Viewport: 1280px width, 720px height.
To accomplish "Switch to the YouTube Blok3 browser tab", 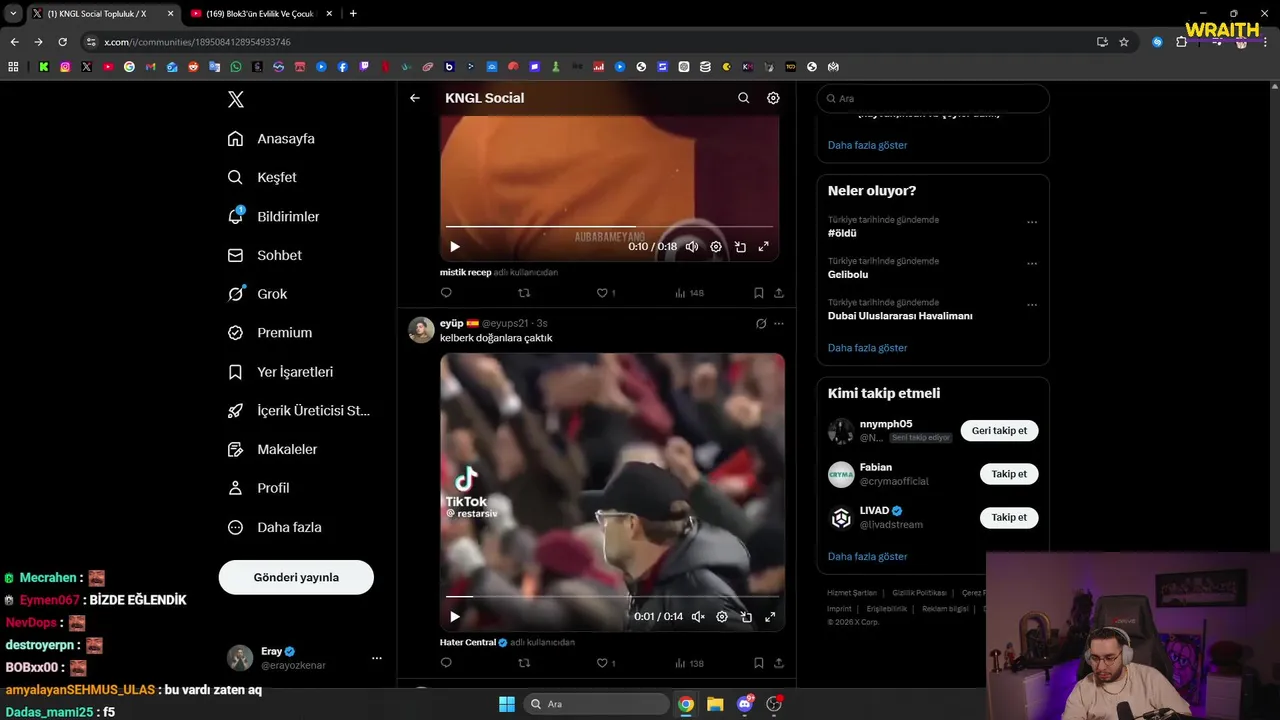I will [x=260, y=14].
